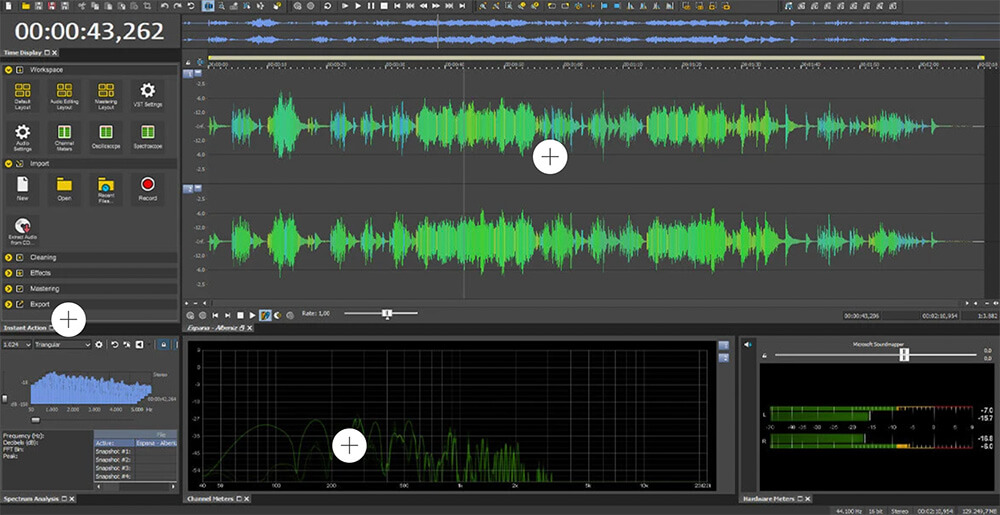Expand the Export section
Viewport: 1000px width, 515px height.
(9, 304)
